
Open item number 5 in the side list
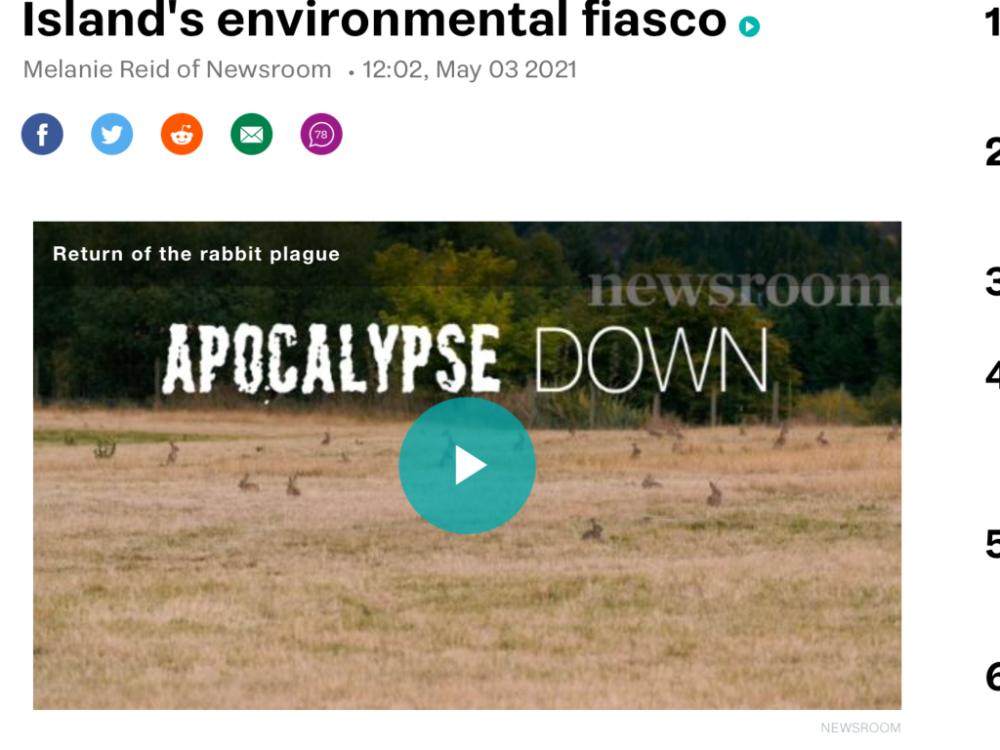pos(992,544)
